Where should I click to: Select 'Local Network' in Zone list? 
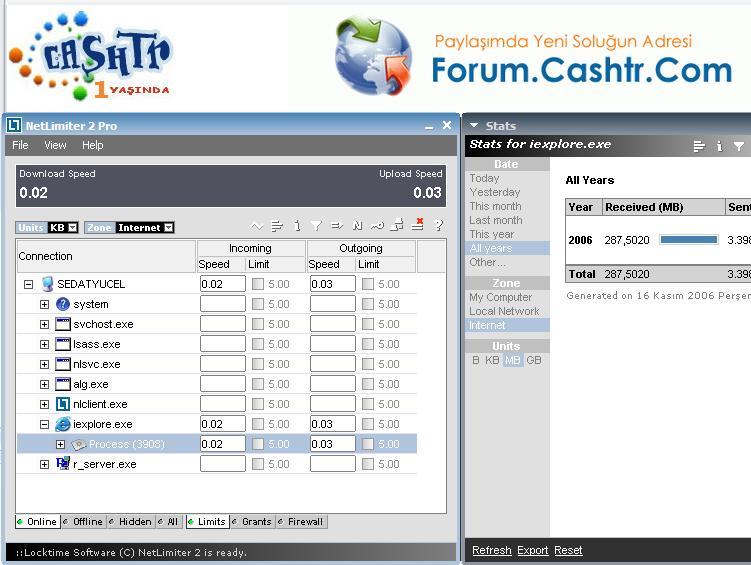tap(504, 311)
